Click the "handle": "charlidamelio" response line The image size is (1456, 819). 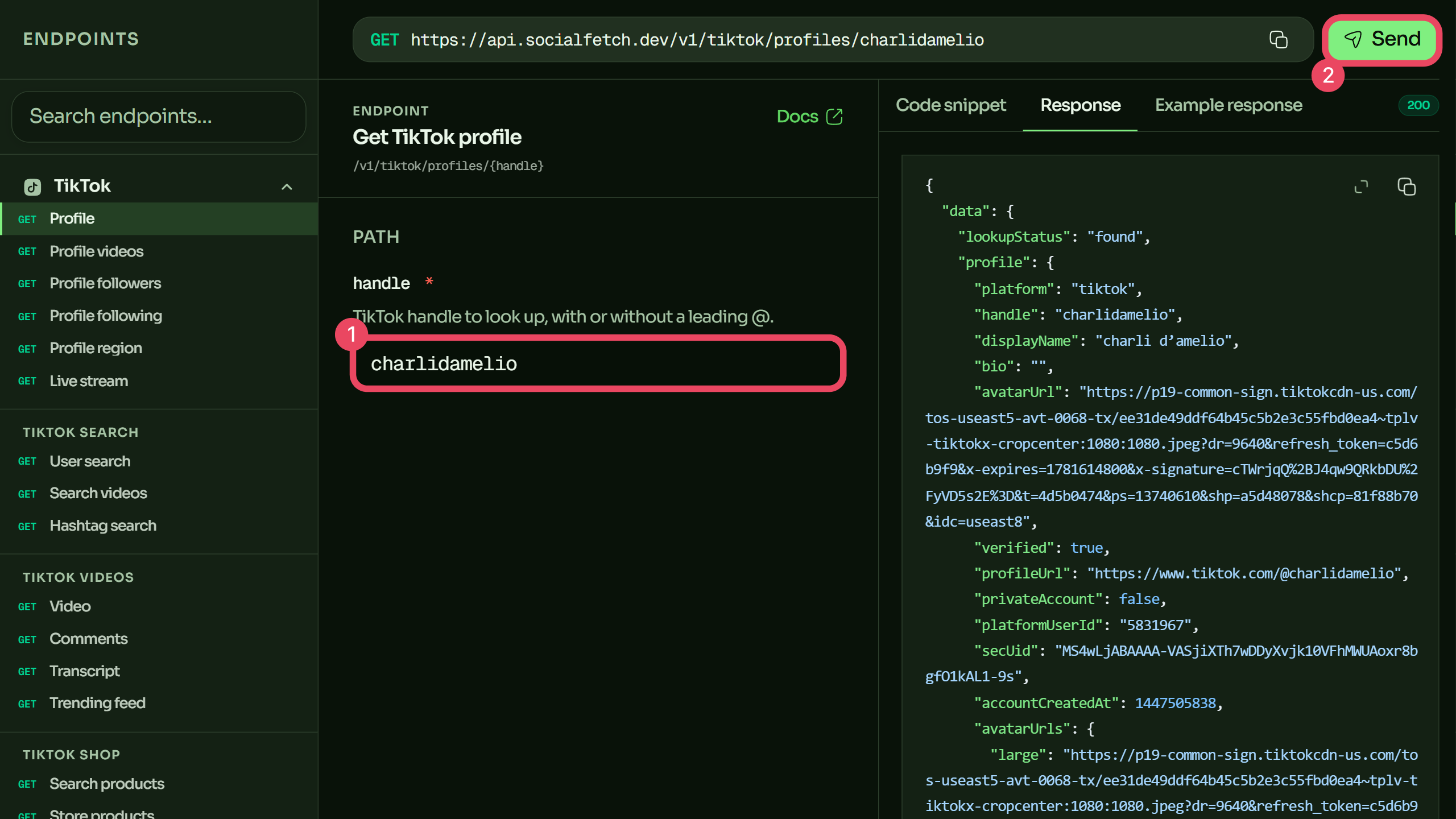pos(1078,315)
